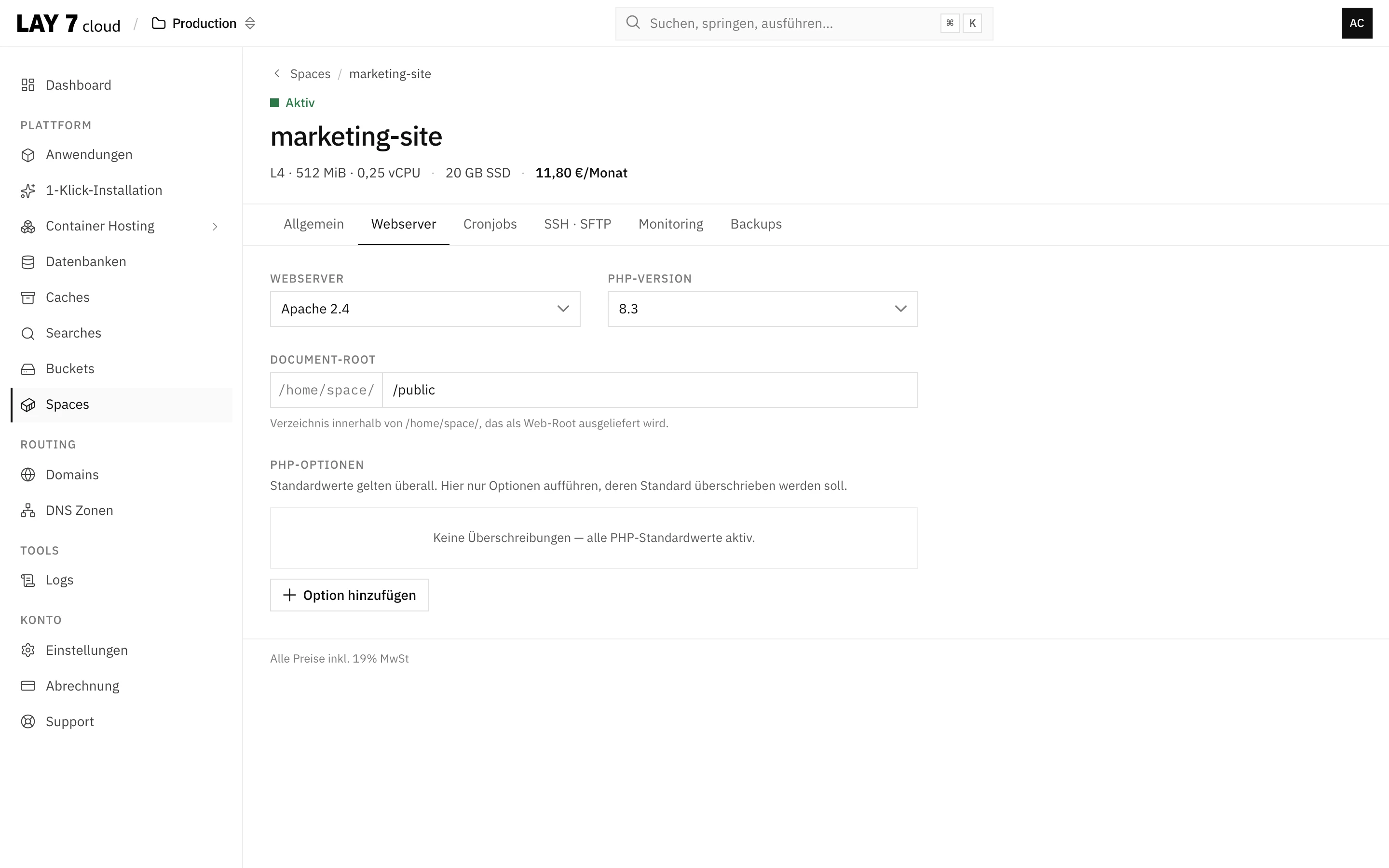The height and width of the screenshot is (868, 1389).
Task: Open the AC user avatar menu
Action: click(x=1357, y=23)
